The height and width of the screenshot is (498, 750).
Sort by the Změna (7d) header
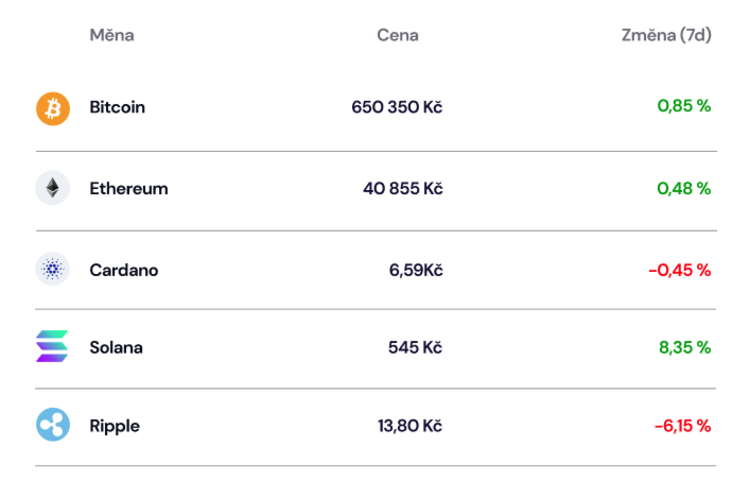click(666, 36)
